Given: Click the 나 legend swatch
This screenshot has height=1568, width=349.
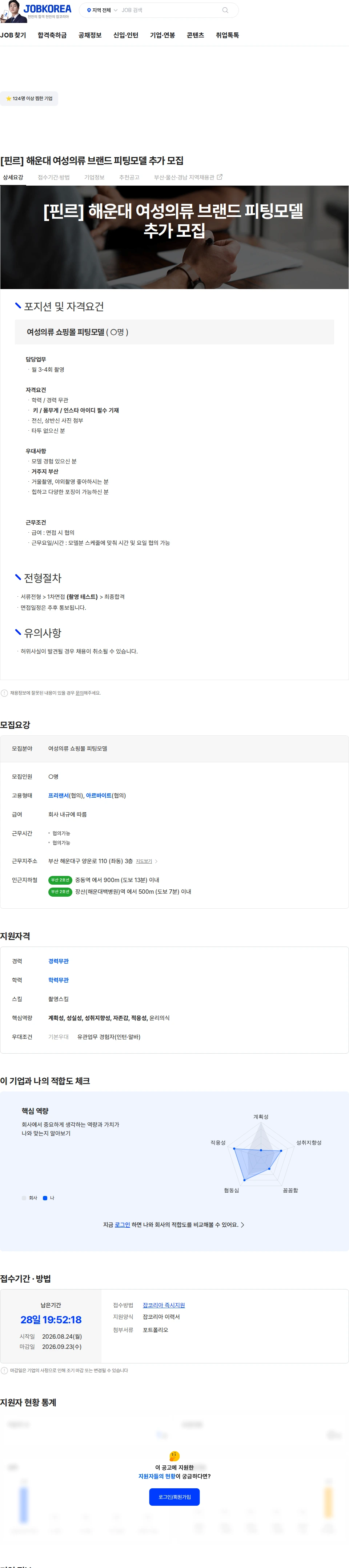Looking at the screenshot, I should (45, 1198).
